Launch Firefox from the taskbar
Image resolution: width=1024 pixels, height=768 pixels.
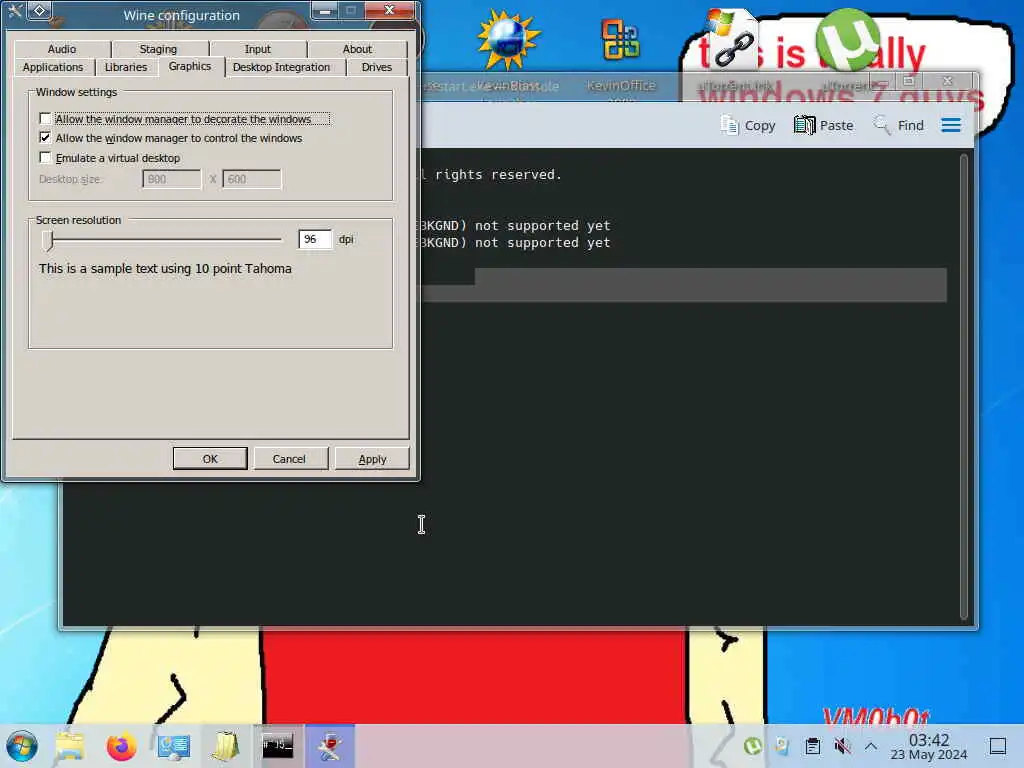click(121, 746)
